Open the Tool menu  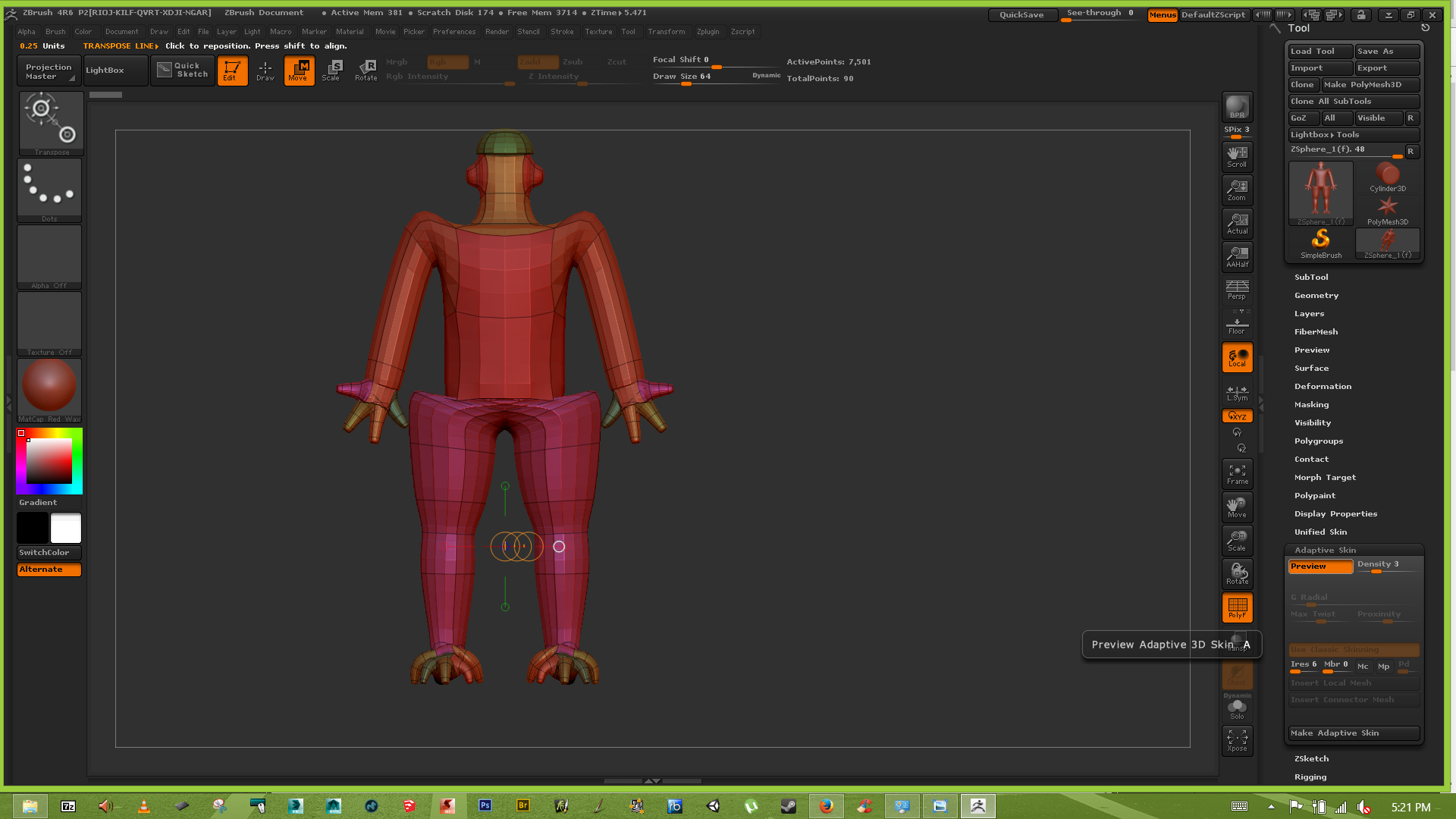tap(629, 31)
